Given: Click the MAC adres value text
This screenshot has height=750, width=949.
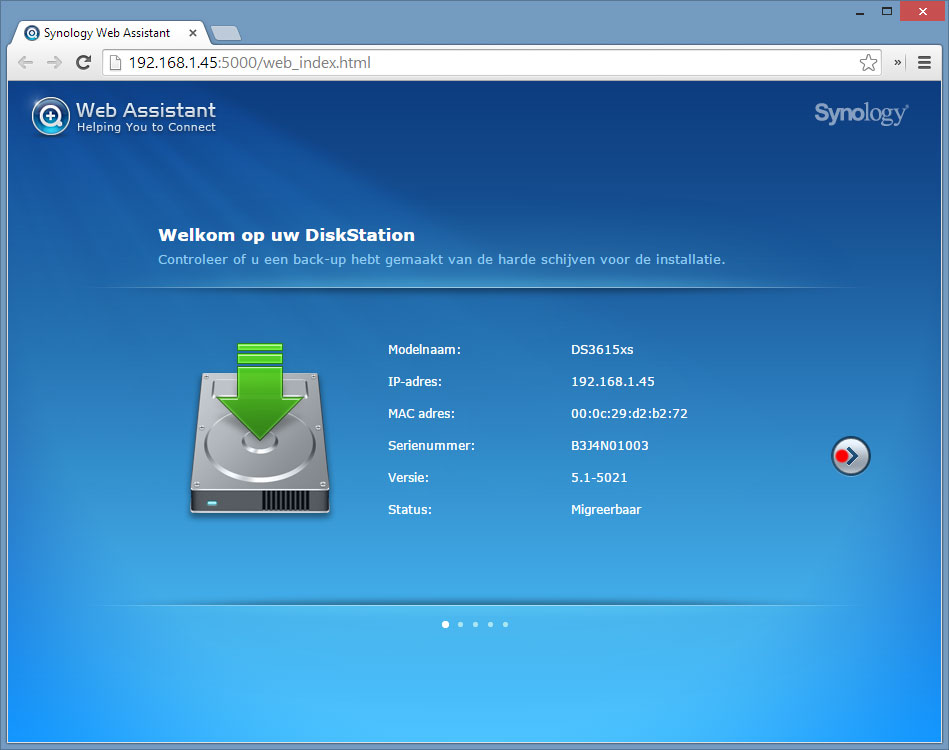Looking at the screenshot, I should [629, 414].
